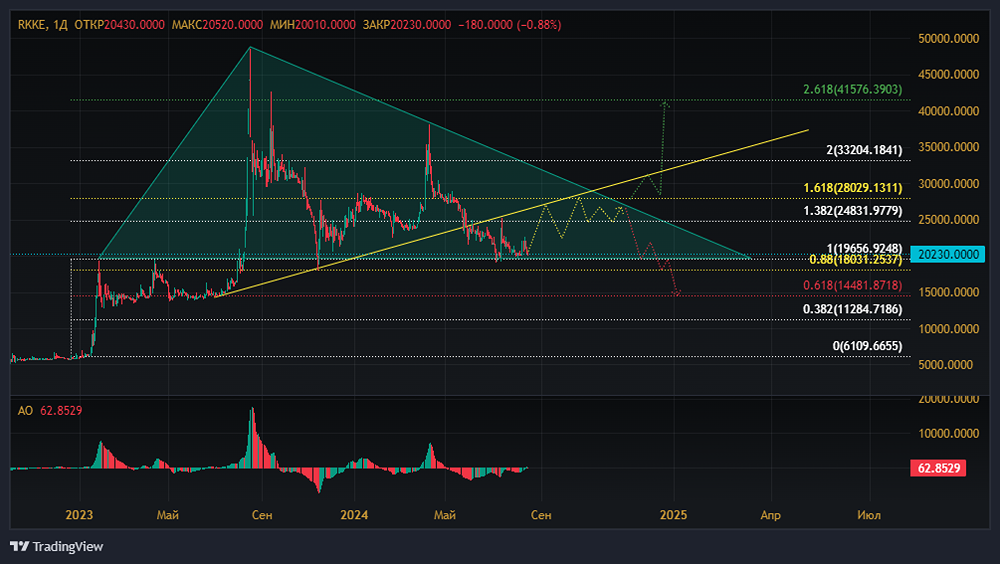
Task: Click the green upward projection arrow head
Action: tap(665, 103)
